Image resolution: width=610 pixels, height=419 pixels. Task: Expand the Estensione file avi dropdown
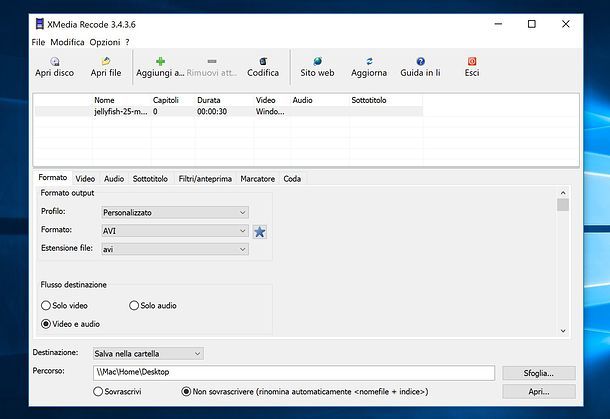[x=175, y=249]
